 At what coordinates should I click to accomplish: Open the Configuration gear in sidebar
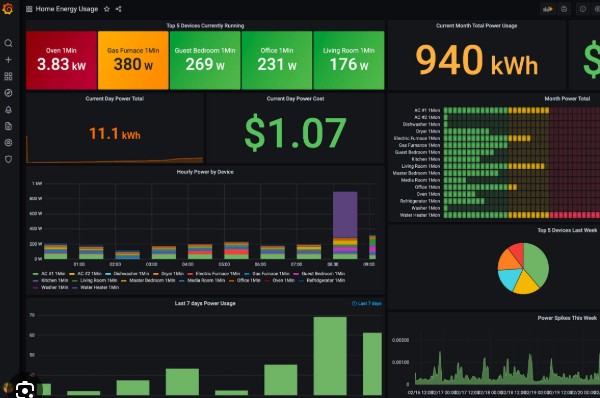(x=8, y=142)
